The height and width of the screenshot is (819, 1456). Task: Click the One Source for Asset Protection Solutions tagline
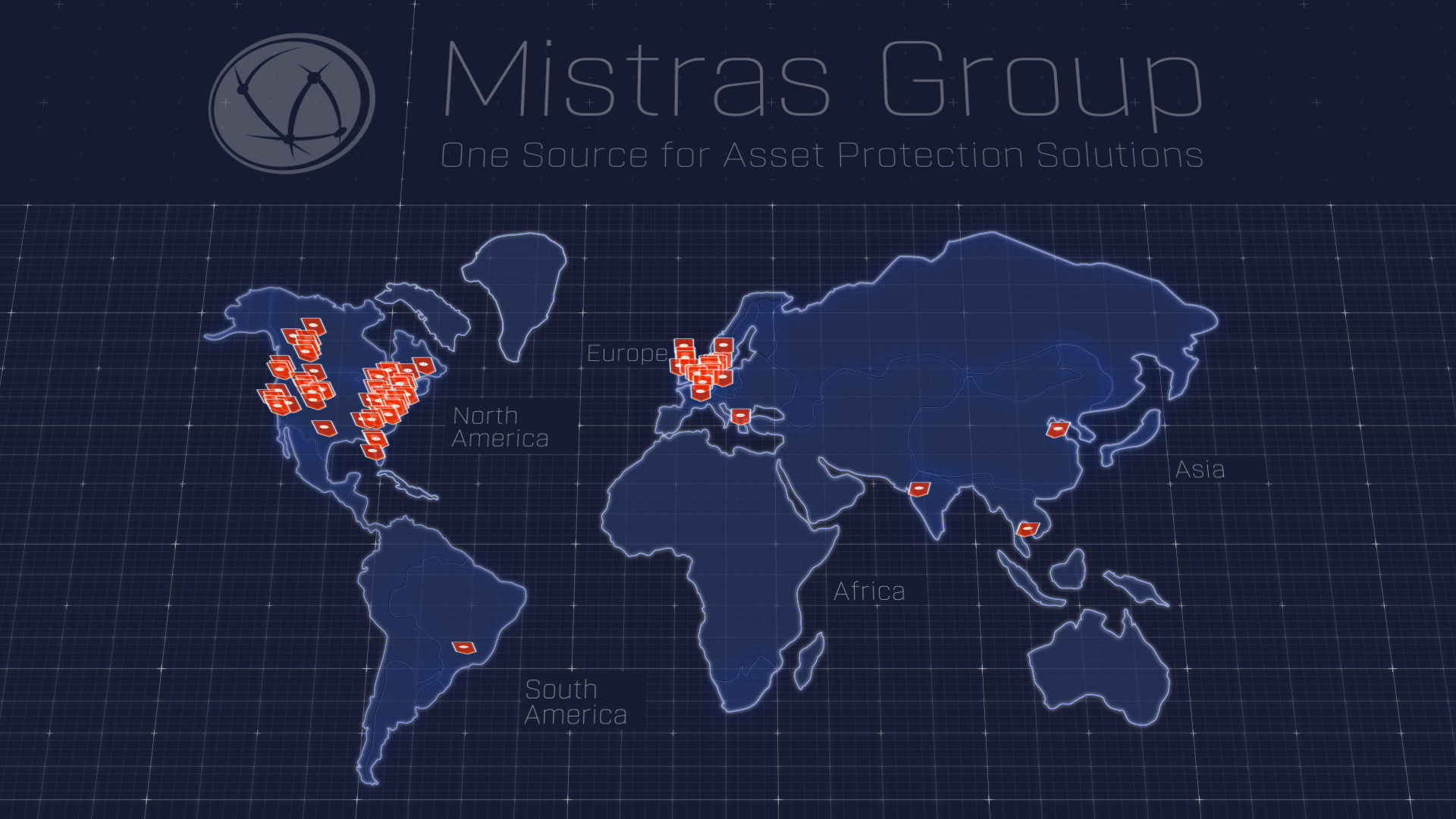click(822, 155)
